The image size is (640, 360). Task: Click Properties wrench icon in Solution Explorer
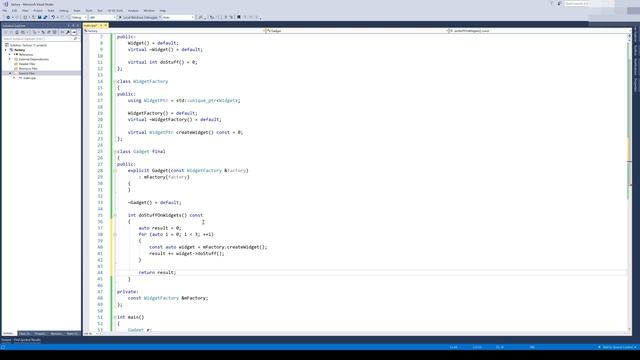coord(68,32)
